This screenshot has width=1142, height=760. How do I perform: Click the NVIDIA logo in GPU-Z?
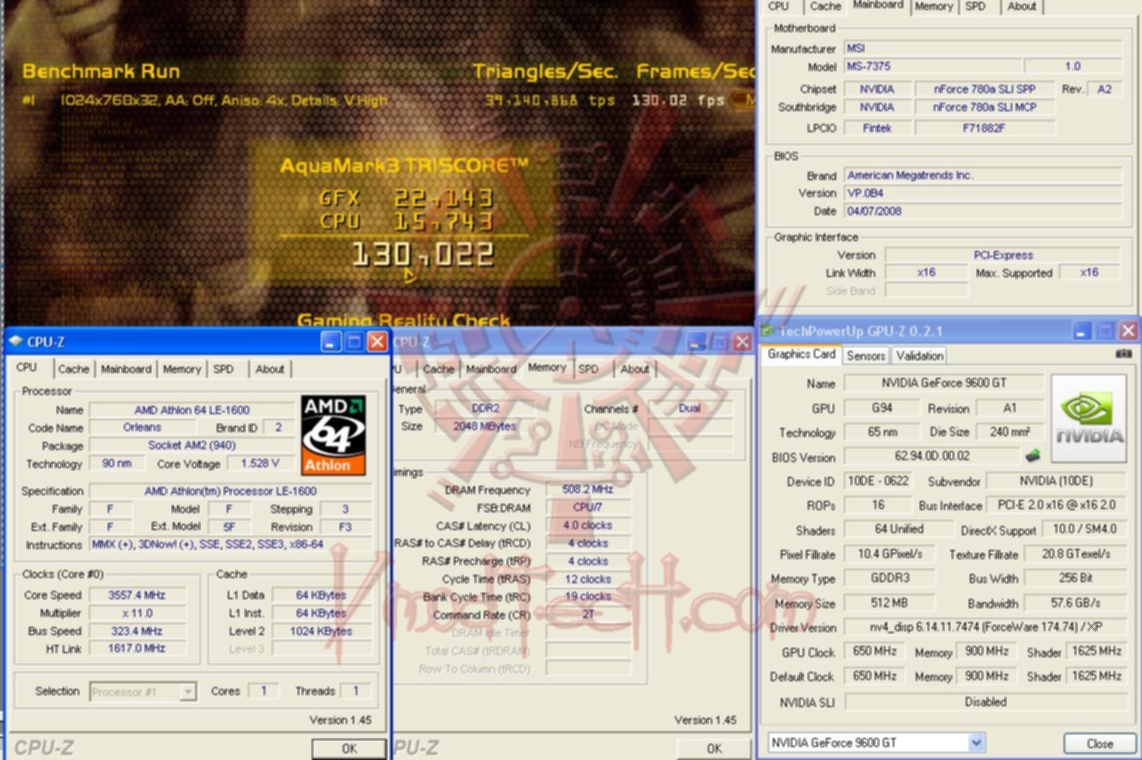(x=1089, y=419)
